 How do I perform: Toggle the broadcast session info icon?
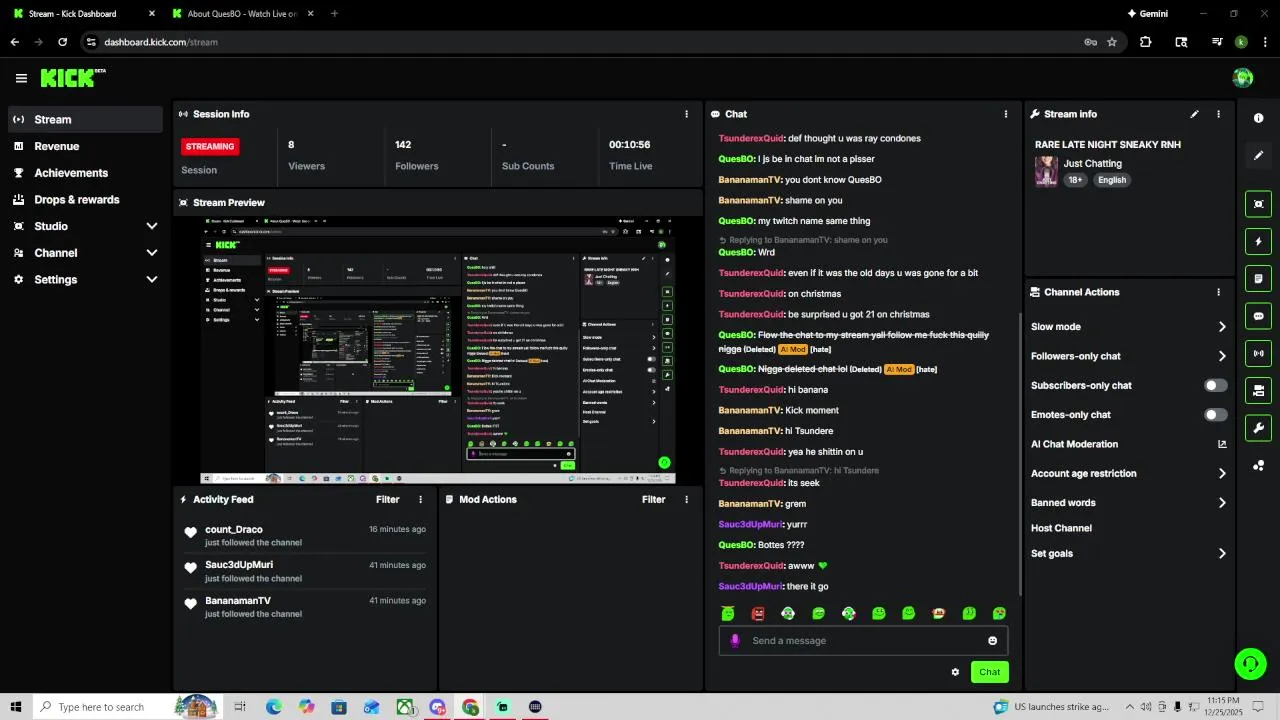1258,353
